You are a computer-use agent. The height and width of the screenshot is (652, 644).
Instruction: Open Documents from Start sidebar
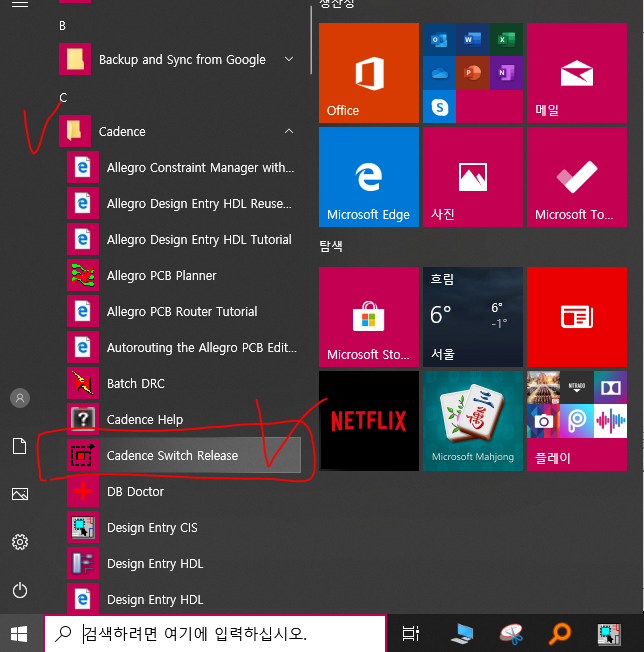[x=20, y=446]
